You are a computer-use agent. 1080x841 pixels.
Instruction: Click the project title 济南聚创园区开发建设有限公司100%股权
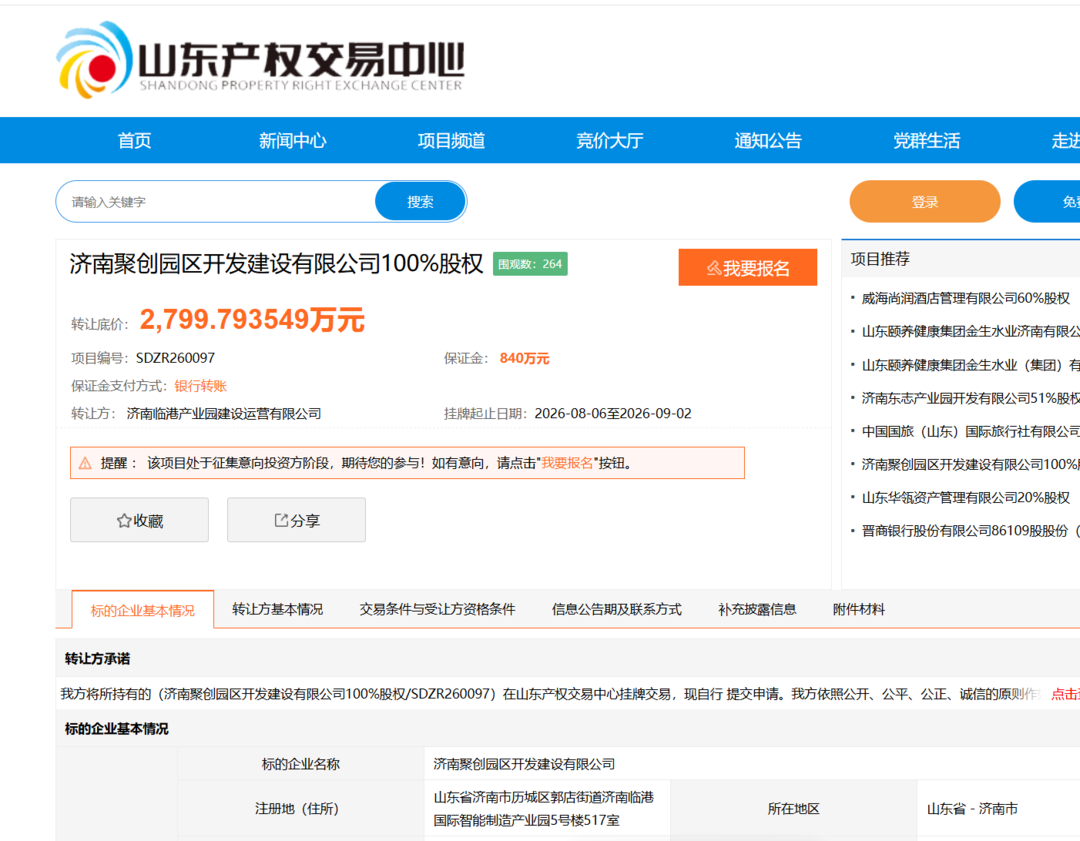(x=276, y=264)
